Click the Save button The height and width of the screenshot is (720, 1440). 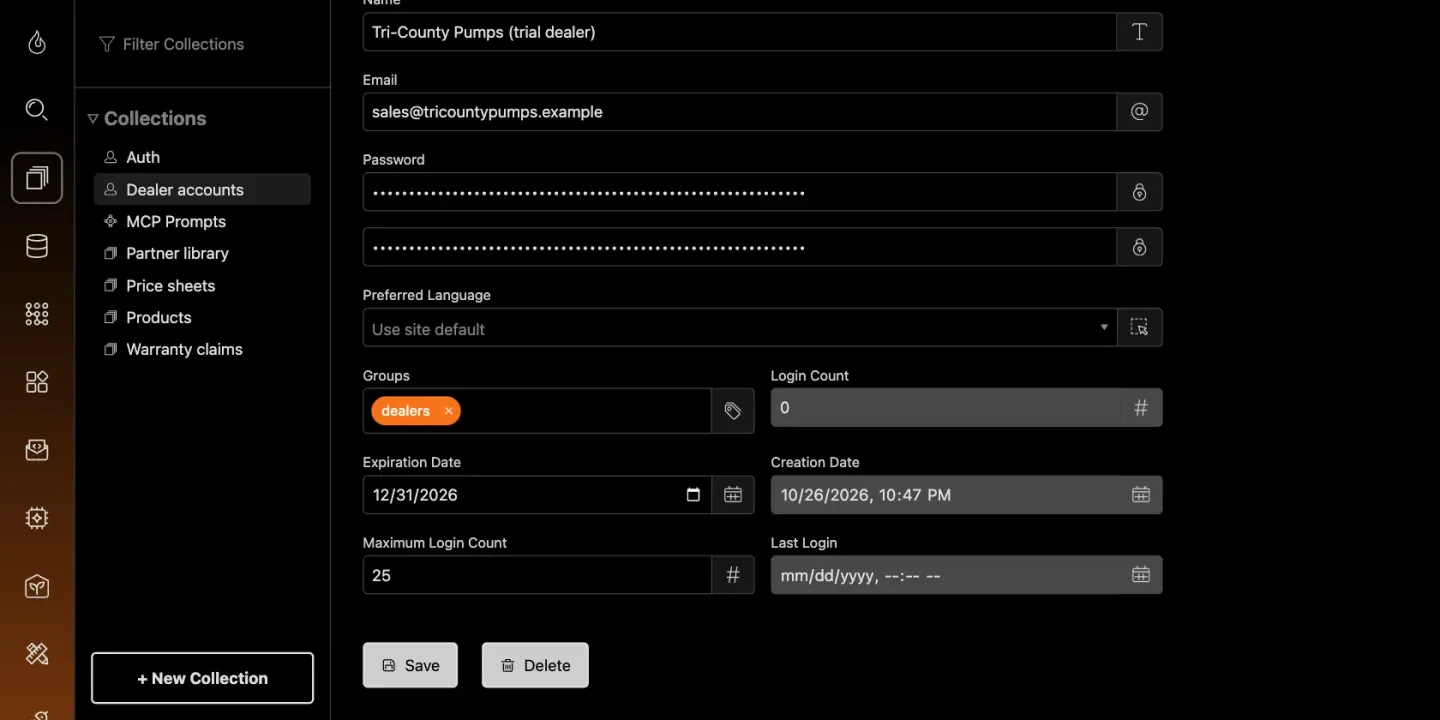410,665
